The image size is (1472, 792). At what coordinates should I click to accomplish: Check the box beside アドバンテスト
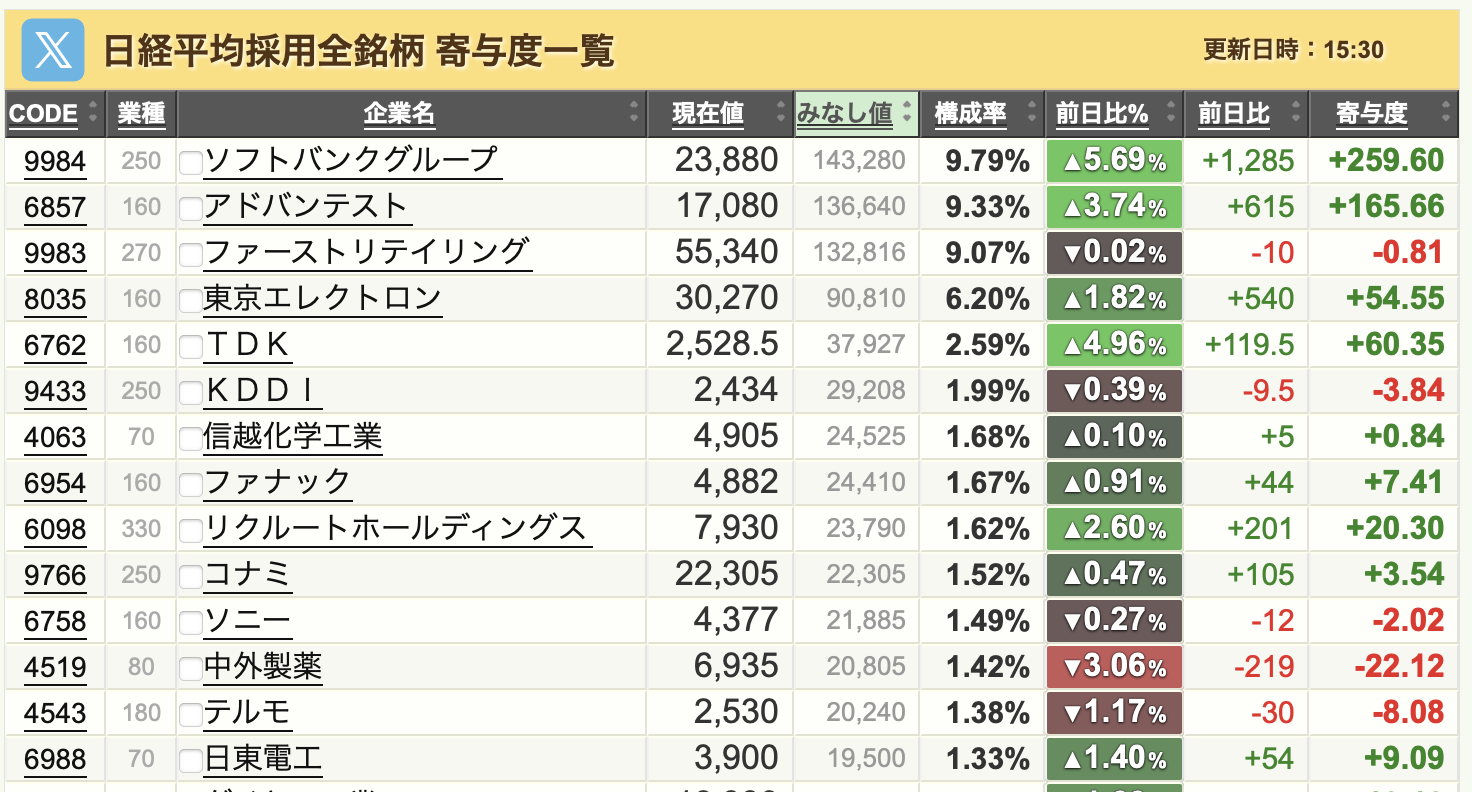click(190, 208)
